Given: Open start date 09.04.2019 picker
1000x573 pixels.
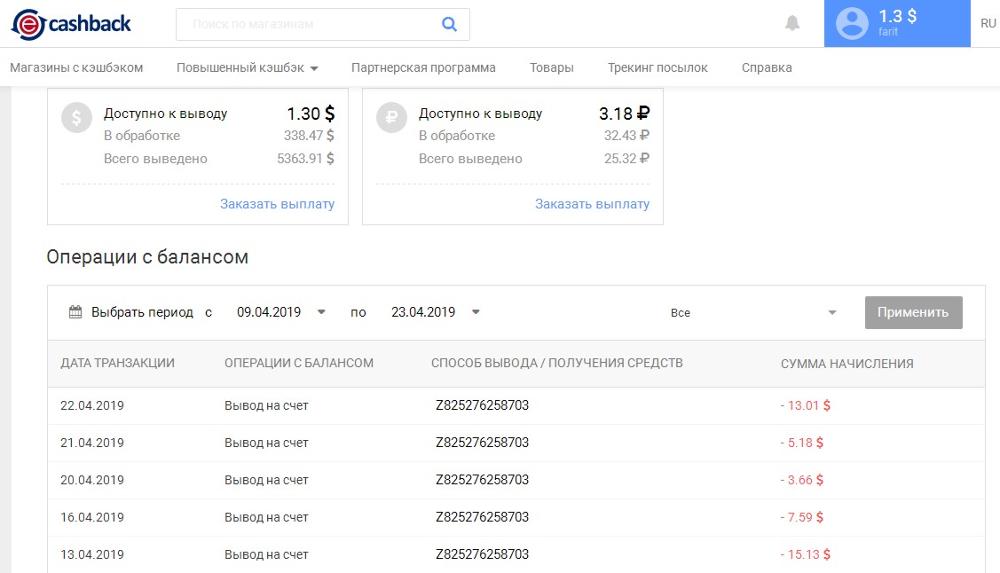Looking at the screenshot, I should pyautogui.click(x=281, y=312).
